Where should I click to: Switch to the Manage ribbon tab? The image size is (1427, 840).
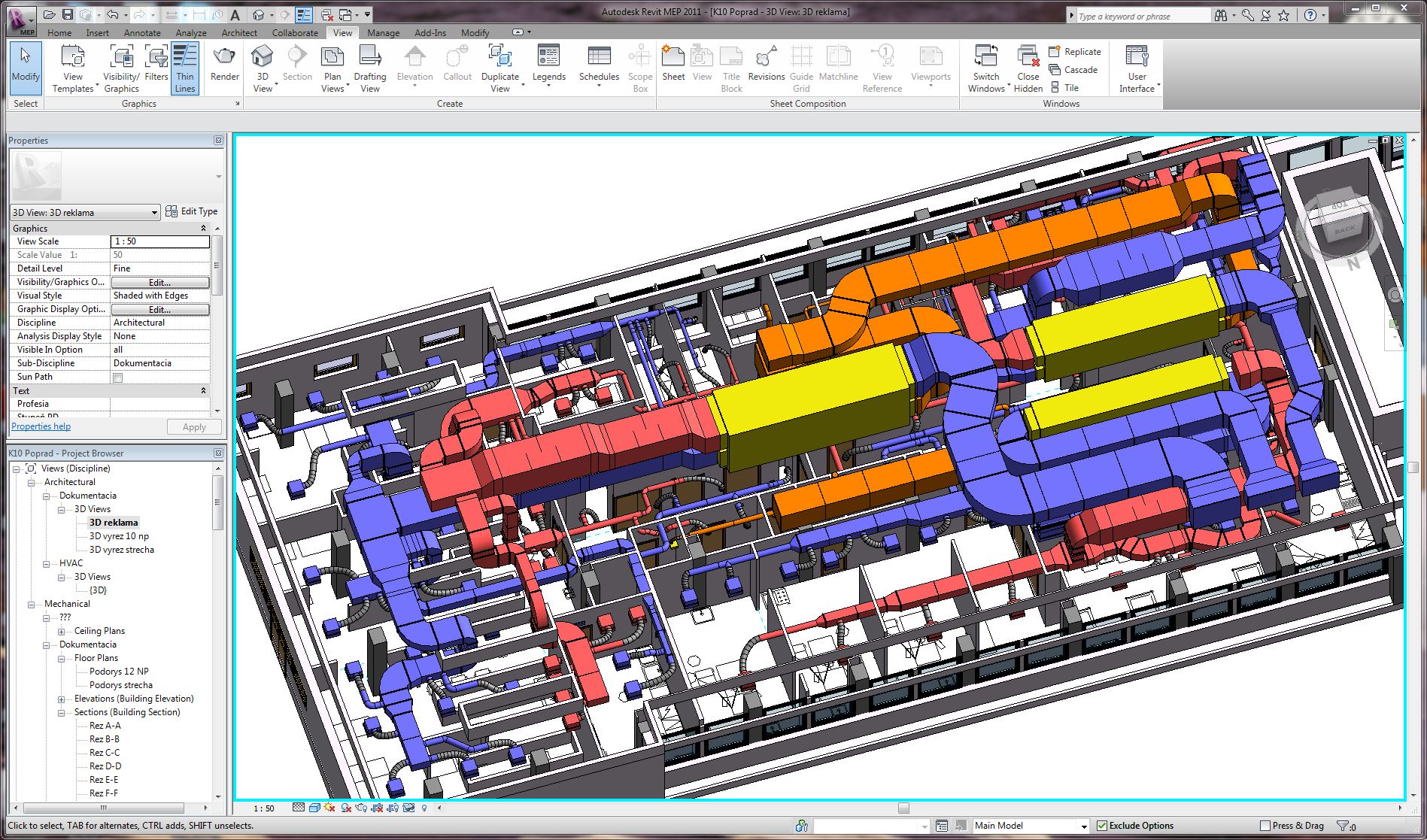[x=383, y=33]
